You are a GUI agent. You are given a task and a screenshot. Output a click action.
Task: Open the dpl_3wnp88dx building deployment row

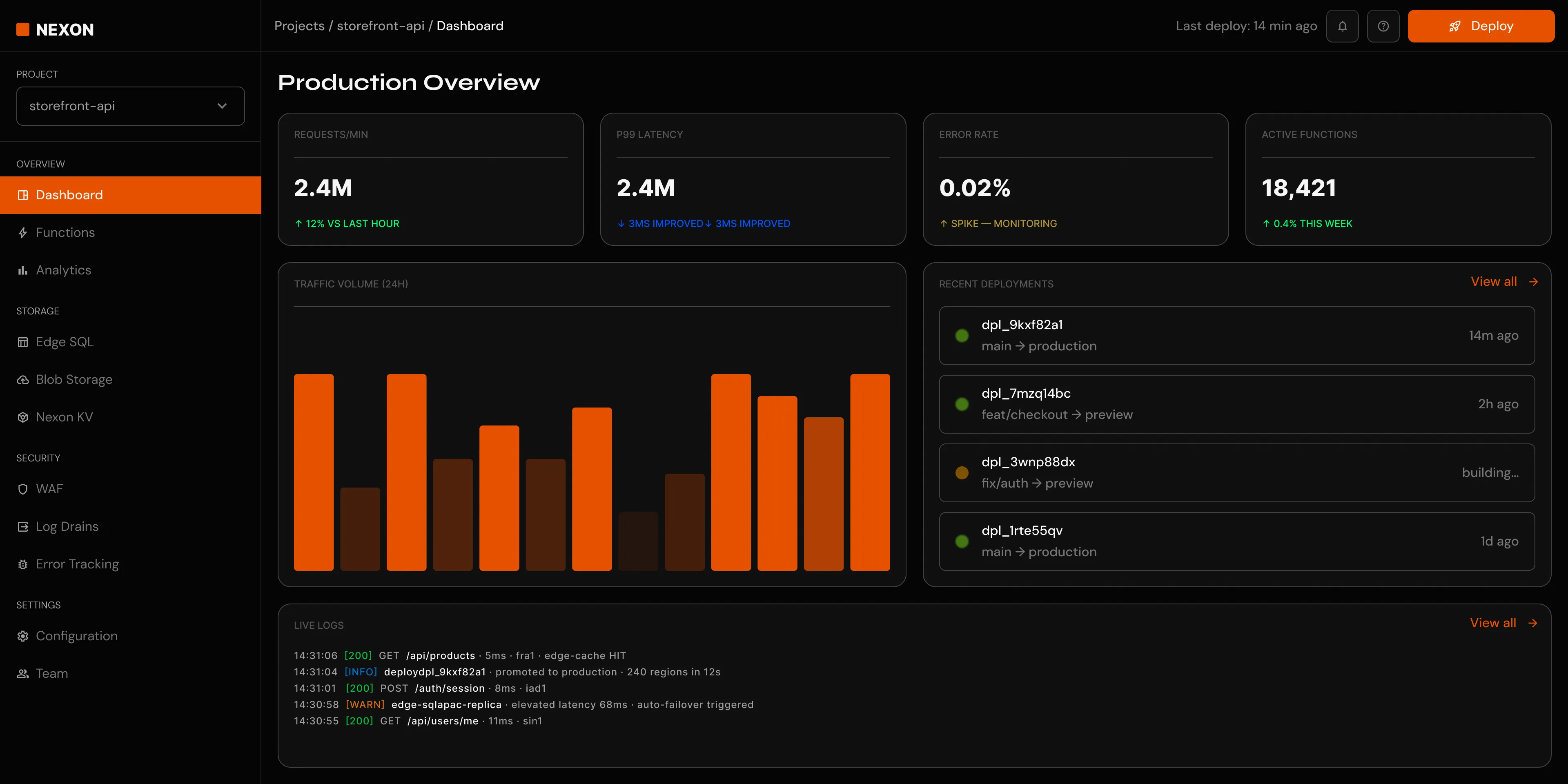1236,472
